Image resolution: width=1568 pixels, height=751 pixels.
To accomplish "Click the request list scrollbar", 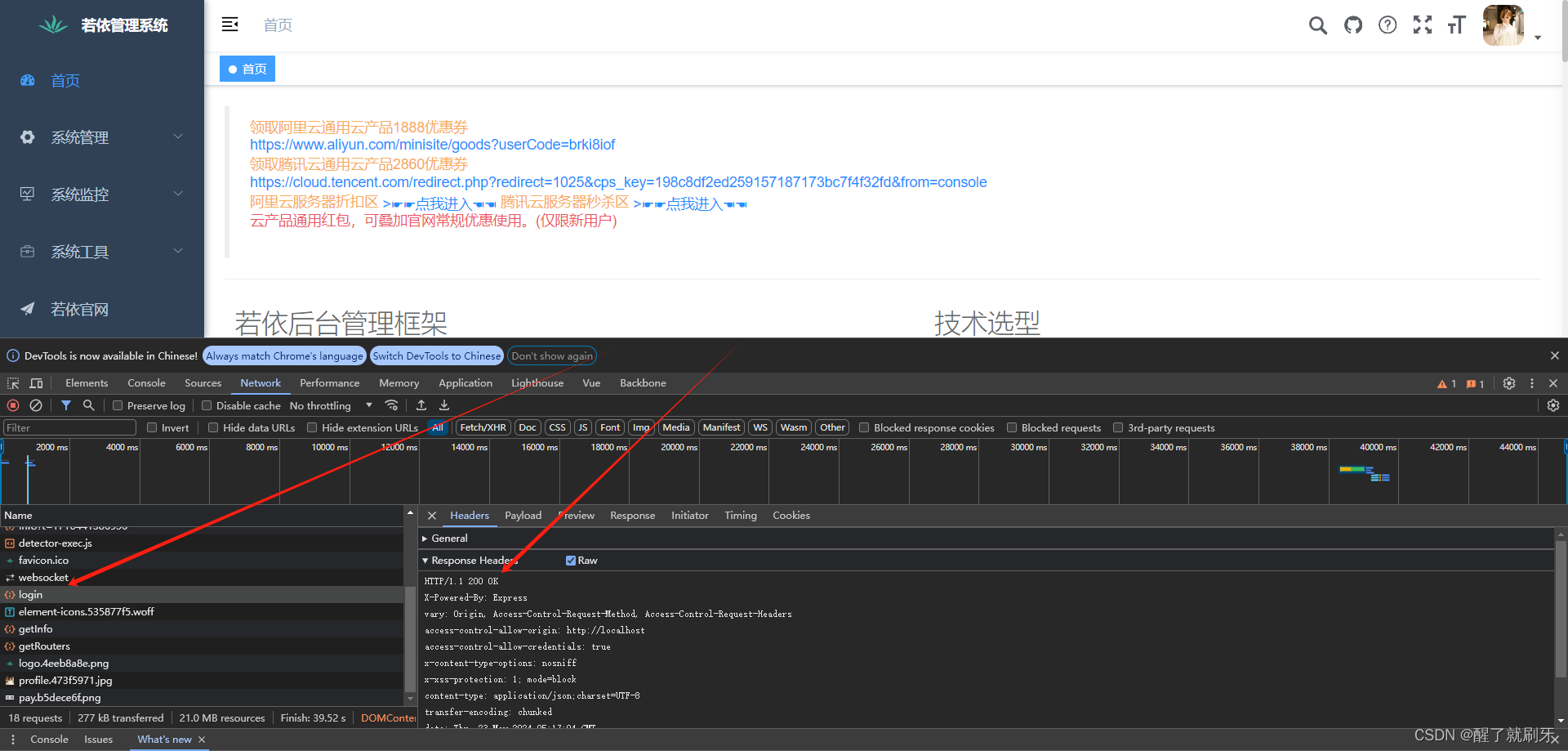I will [x=410, y=637].
